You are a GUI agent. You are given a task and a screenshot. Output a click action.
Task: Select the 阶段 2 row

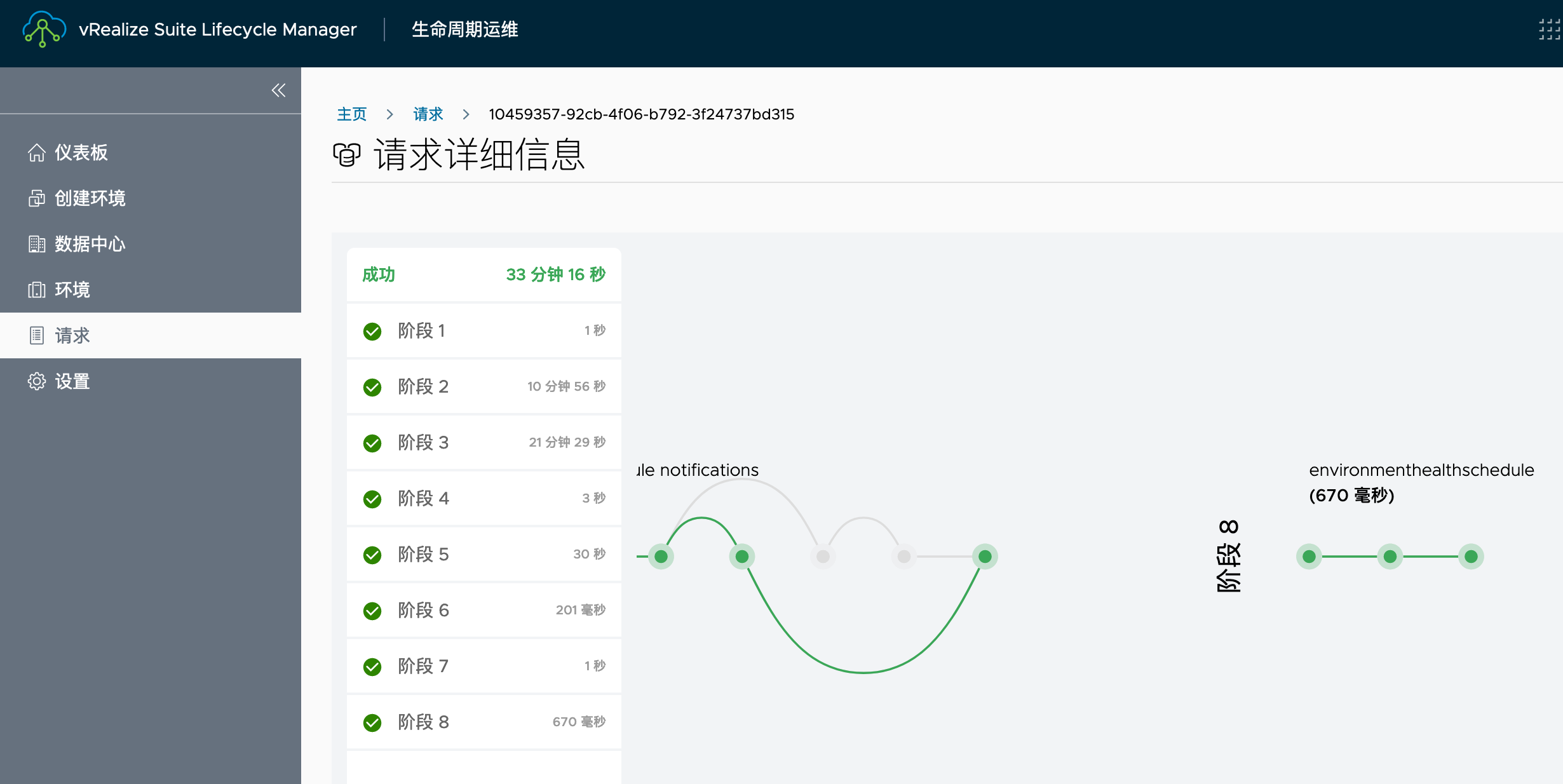click(484, 386)
